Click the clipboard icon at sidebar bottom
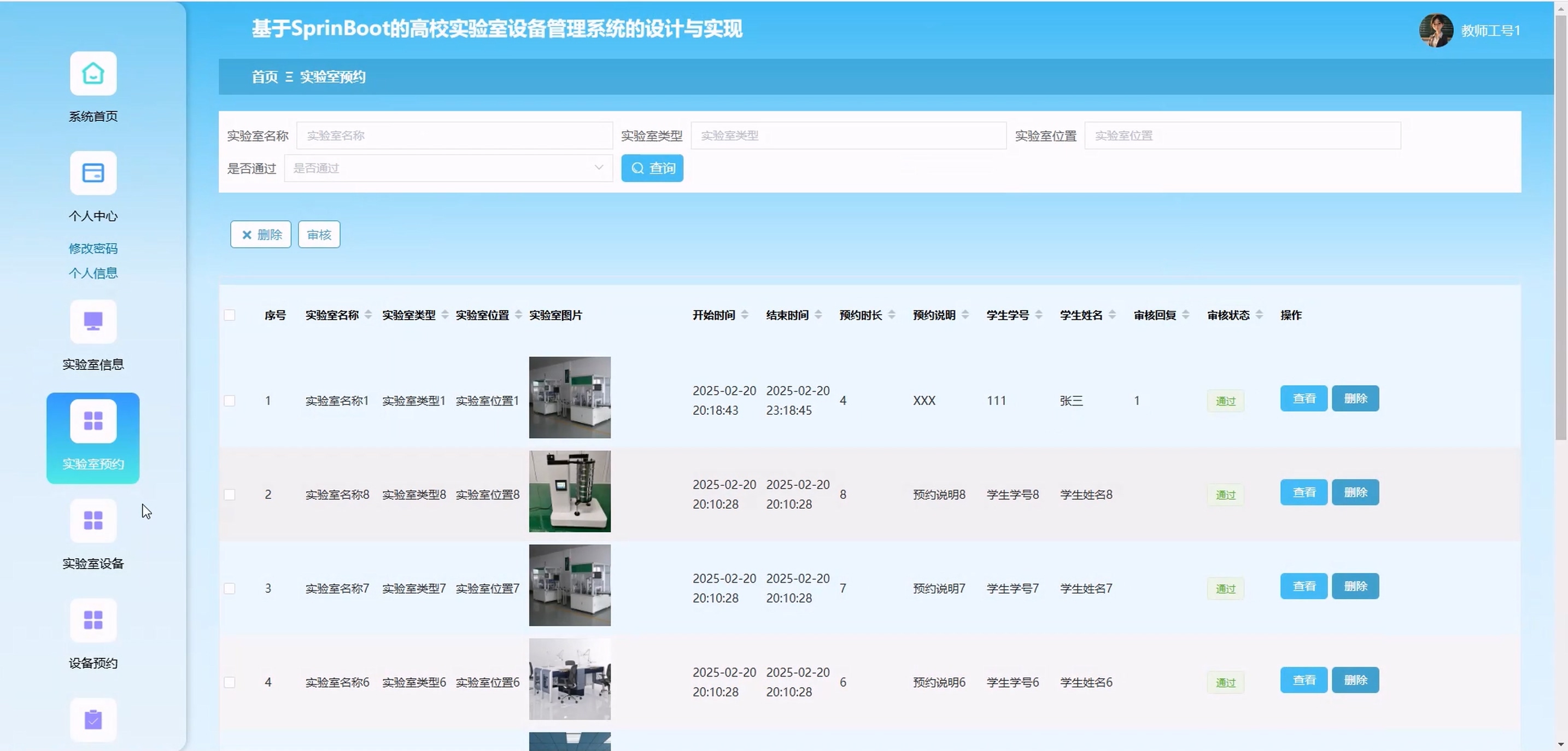 point(93,719)
